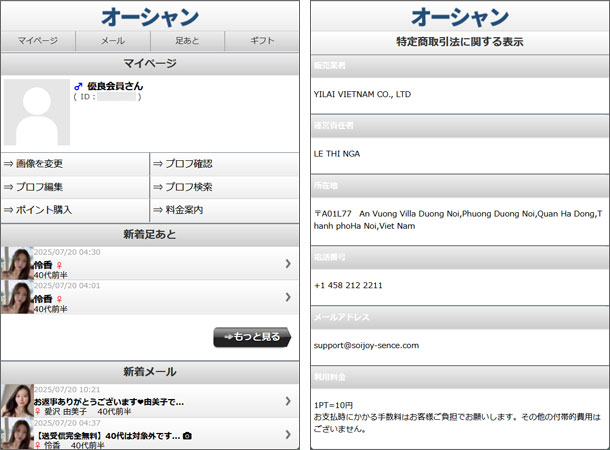Click the first footprint entry's profile photo

pos(17,262)
